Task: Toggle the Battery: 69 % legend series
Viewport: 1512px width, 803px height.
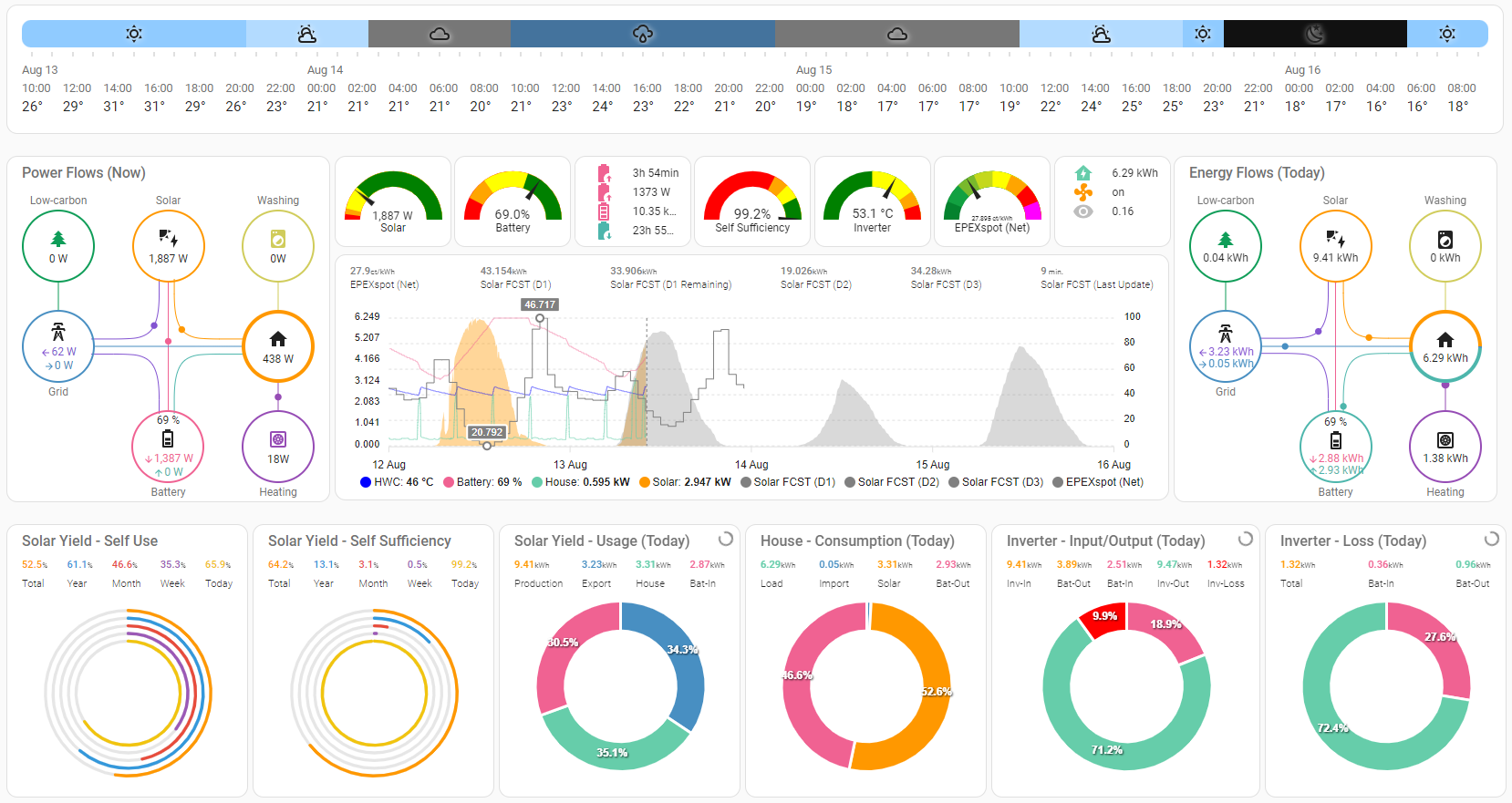Action: (482, 482)
